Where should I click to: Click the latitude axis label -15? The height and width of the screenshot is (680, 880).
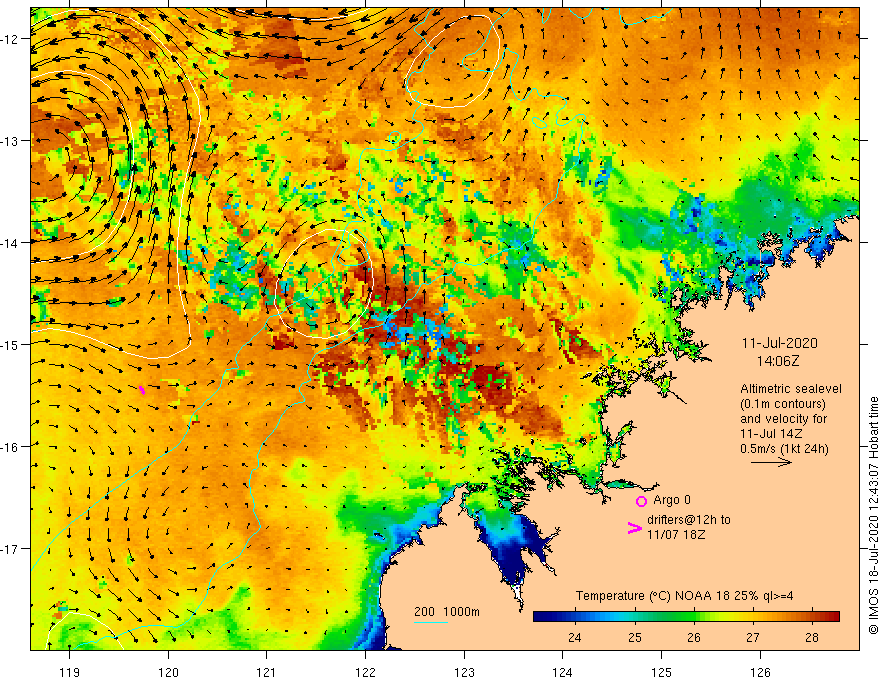click(x=10, y=344)
